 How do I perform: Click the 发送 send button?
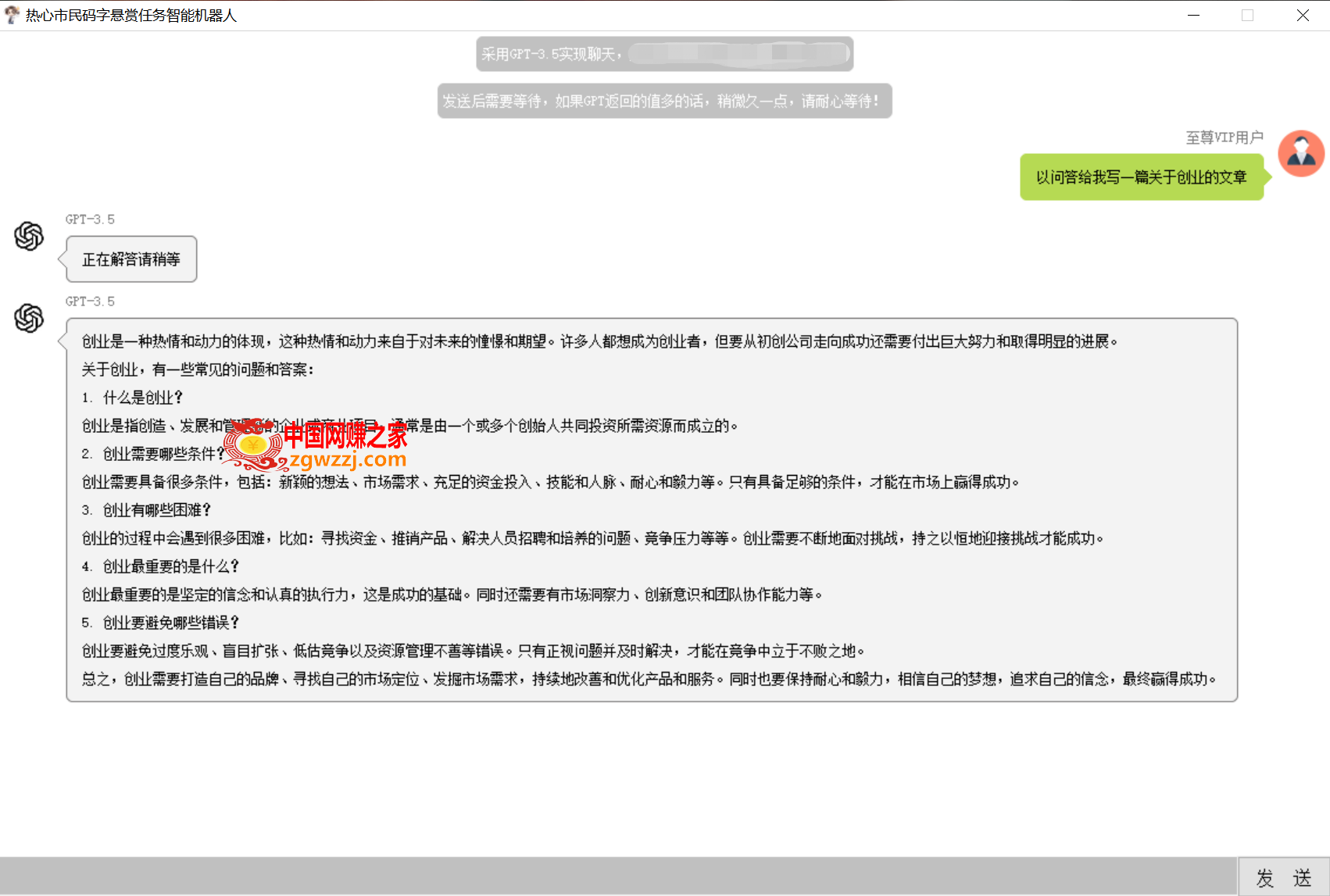(x=1284, y=877)
